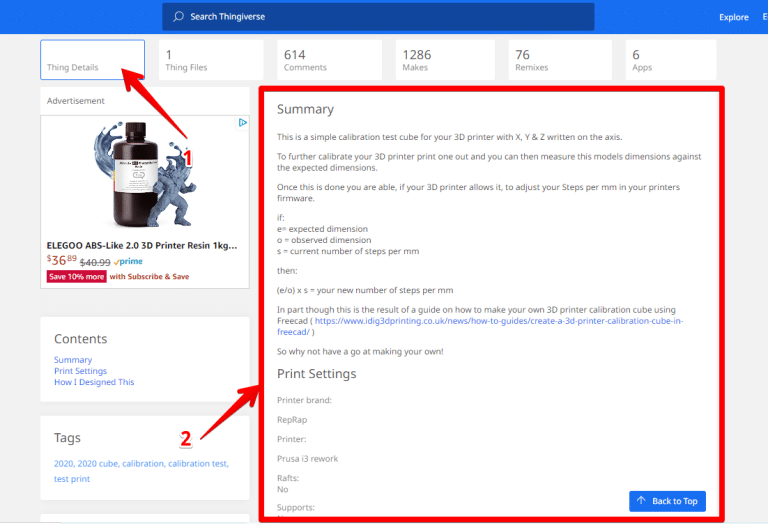Select the calibration test tag
This screenshot has width=768, height=525.
(x=197, y=464)
